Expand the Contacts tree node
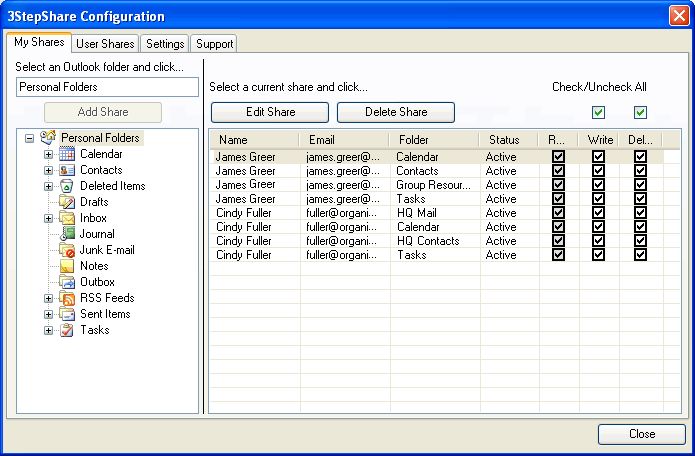695x456 pixels. [48, 170]
